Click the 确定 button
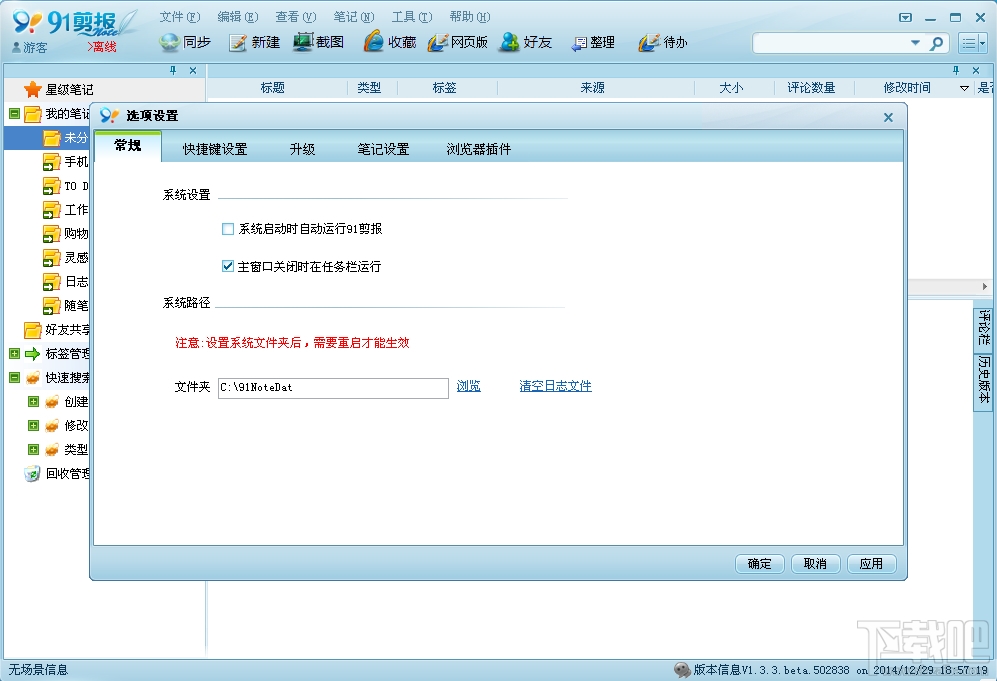 759,564
